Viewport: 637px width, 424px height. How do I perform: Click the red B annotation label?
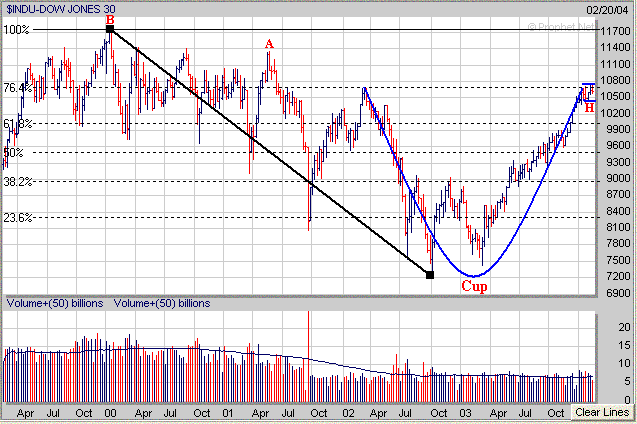pos(110,19)
